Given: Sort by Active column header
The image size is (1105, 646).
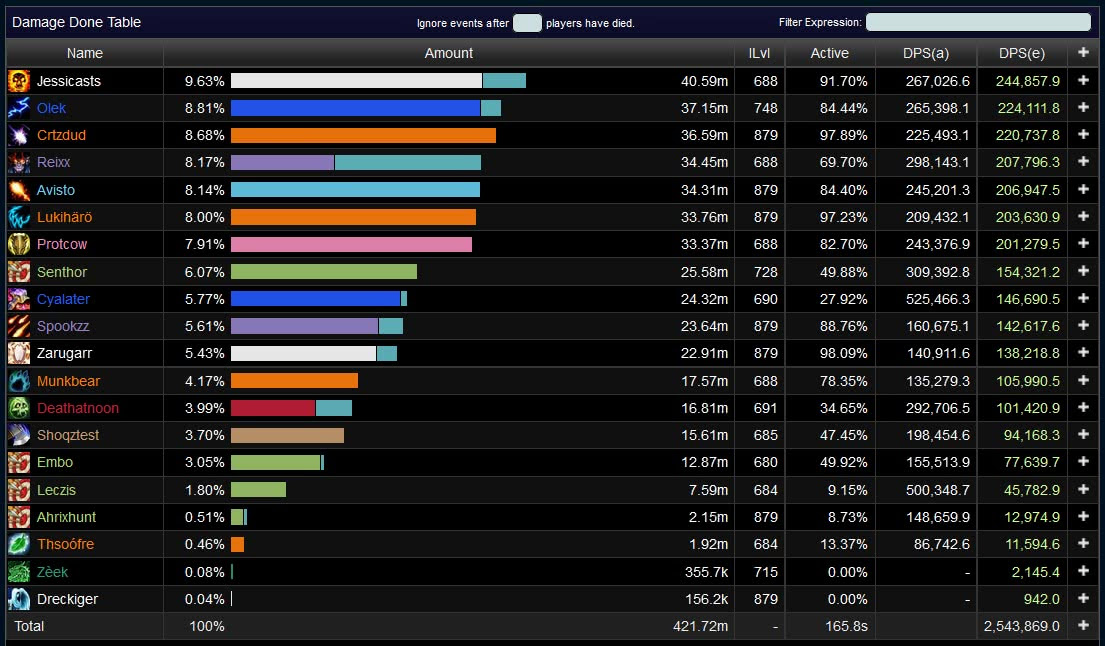Looking at the screenshot, I should [x=829, y=53].
